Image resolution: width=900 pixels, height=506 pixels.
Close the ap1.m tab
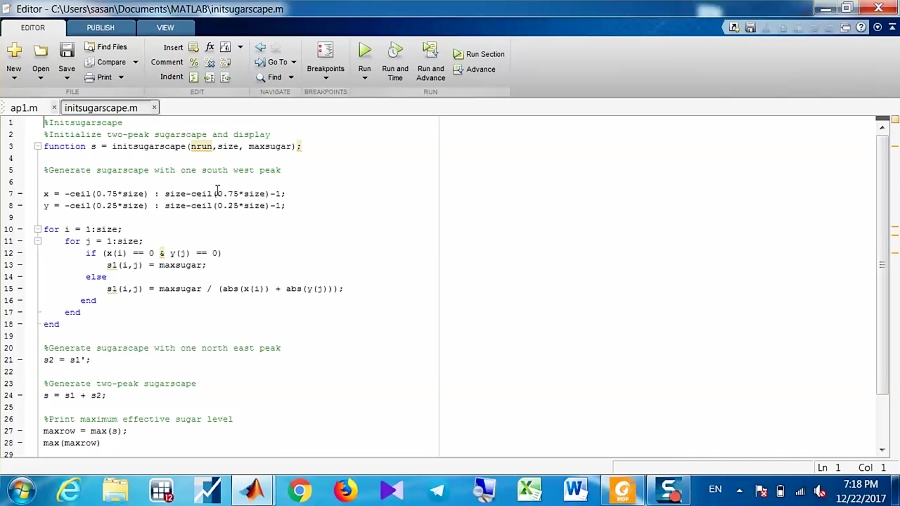click(54, 107)
